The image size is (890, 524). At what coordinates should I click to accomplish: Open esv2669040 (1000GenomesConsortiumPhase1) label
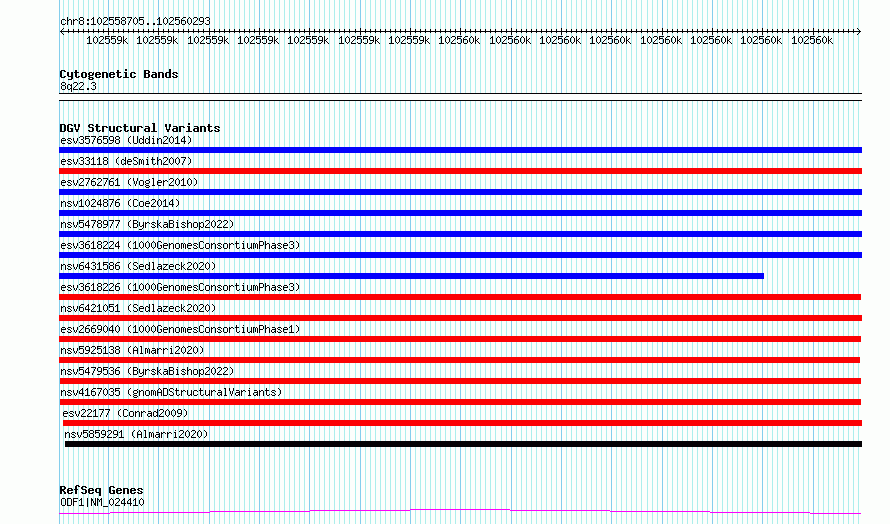(180, 329)
